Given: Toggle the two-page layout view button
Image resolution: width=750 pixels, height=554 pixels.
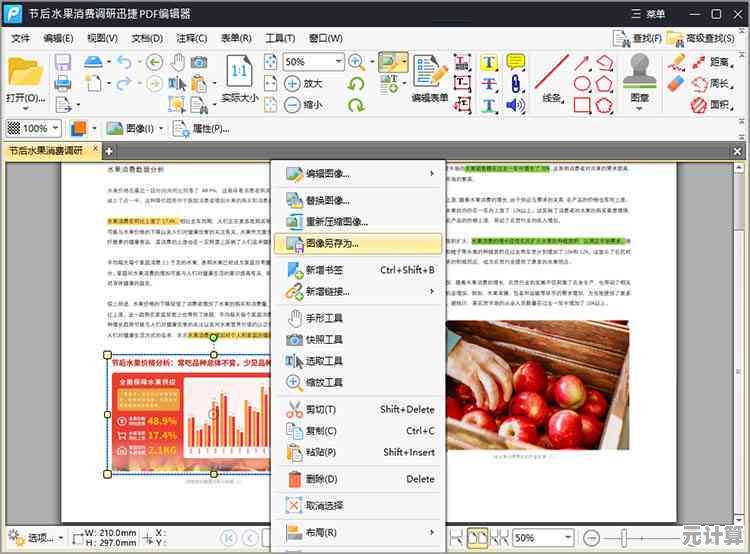Looking at the screenshot, I should tap(477, 538).
